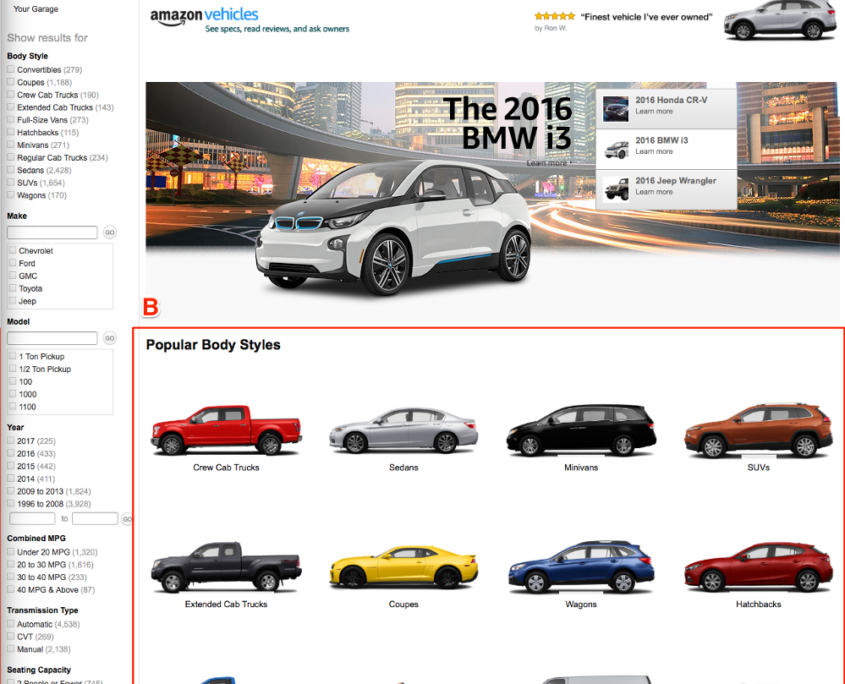Image resolution: width=845 pixels, height=684 pixels.
Task: Click the 'Finest vehicle I've ever owned' quote
Action: pyautogui.click(x=646, y=17)
